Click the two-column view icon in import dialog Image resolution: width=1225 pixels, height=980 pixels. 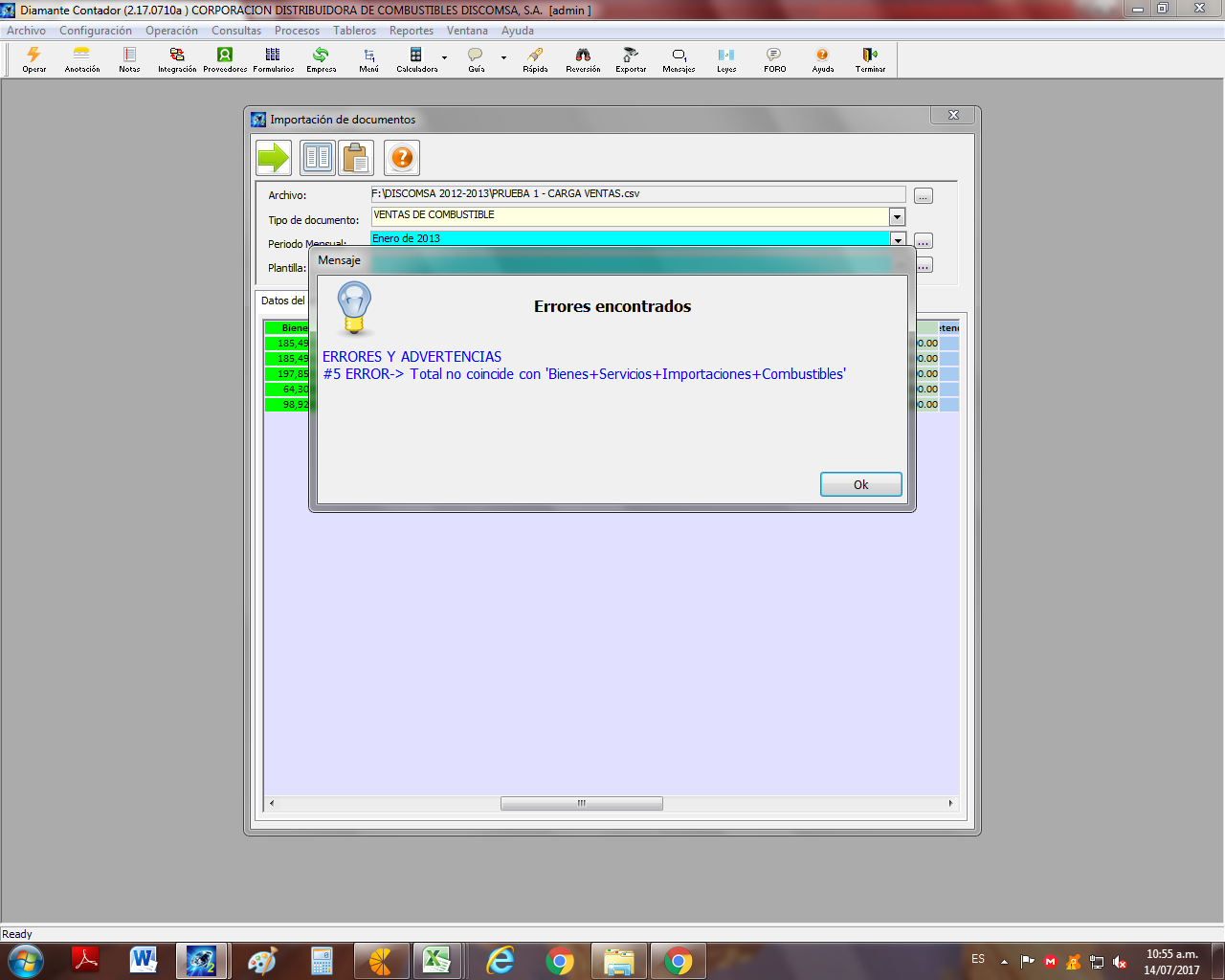click(317, 158)
